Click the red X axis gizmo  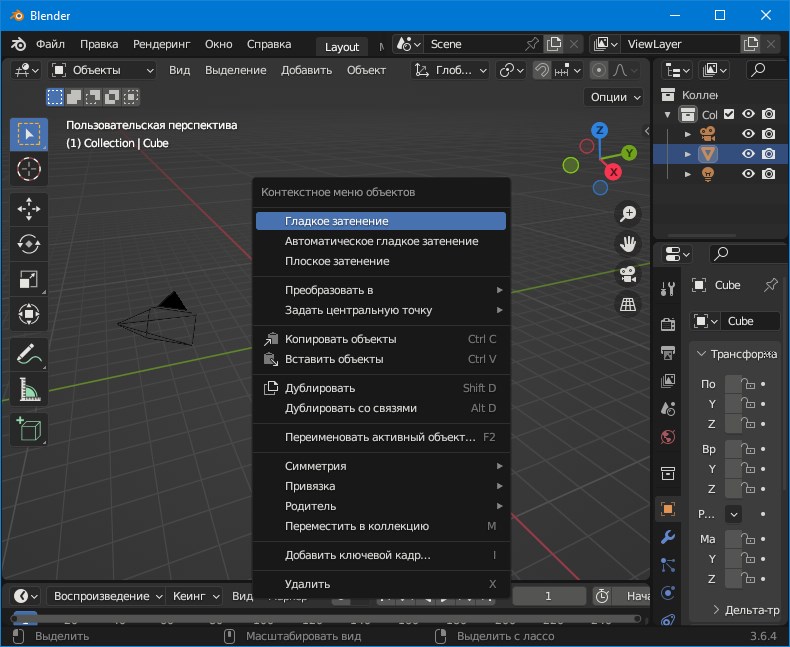pyautogui.click(x=614, y=172)
